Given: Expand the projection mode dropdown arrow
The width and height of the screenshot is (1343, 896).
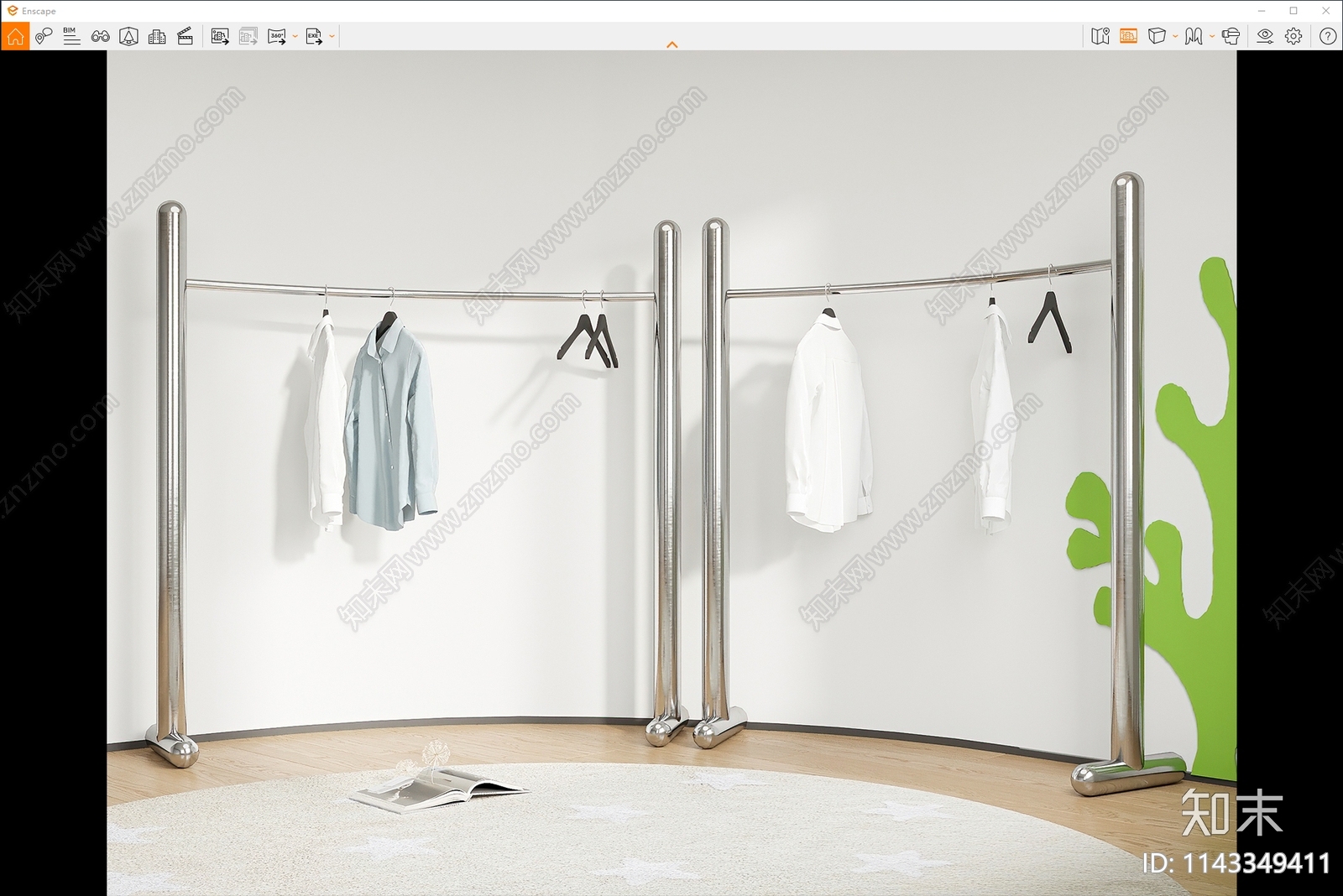Looking at the screenshot, I should pos(1175,36).
